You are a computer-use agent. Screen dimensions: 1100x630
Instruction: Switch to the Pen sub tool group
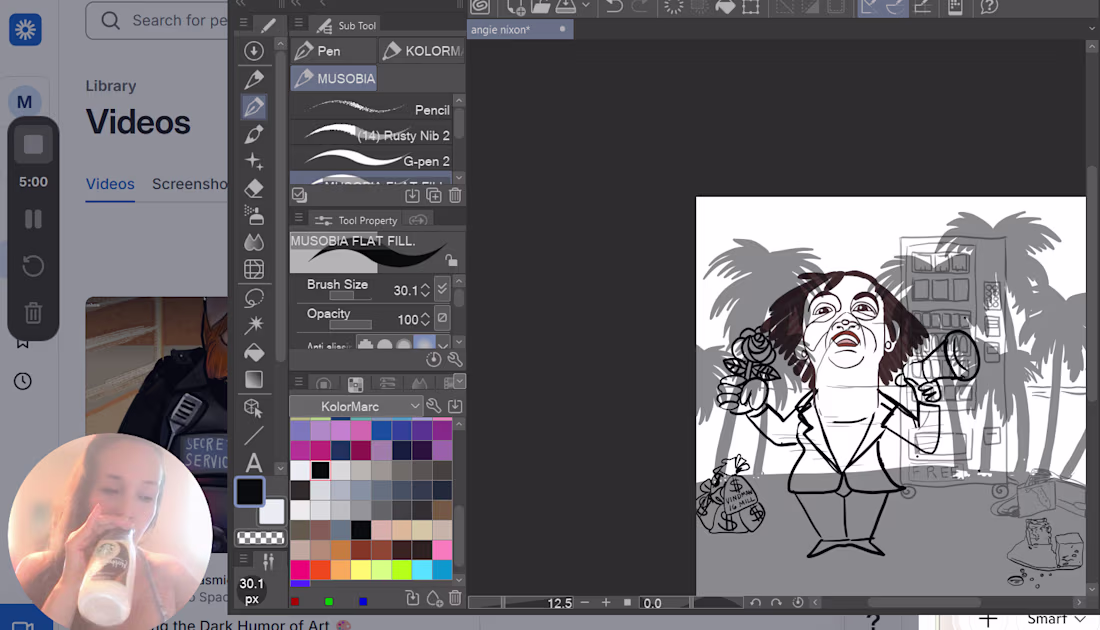(333, 51)
